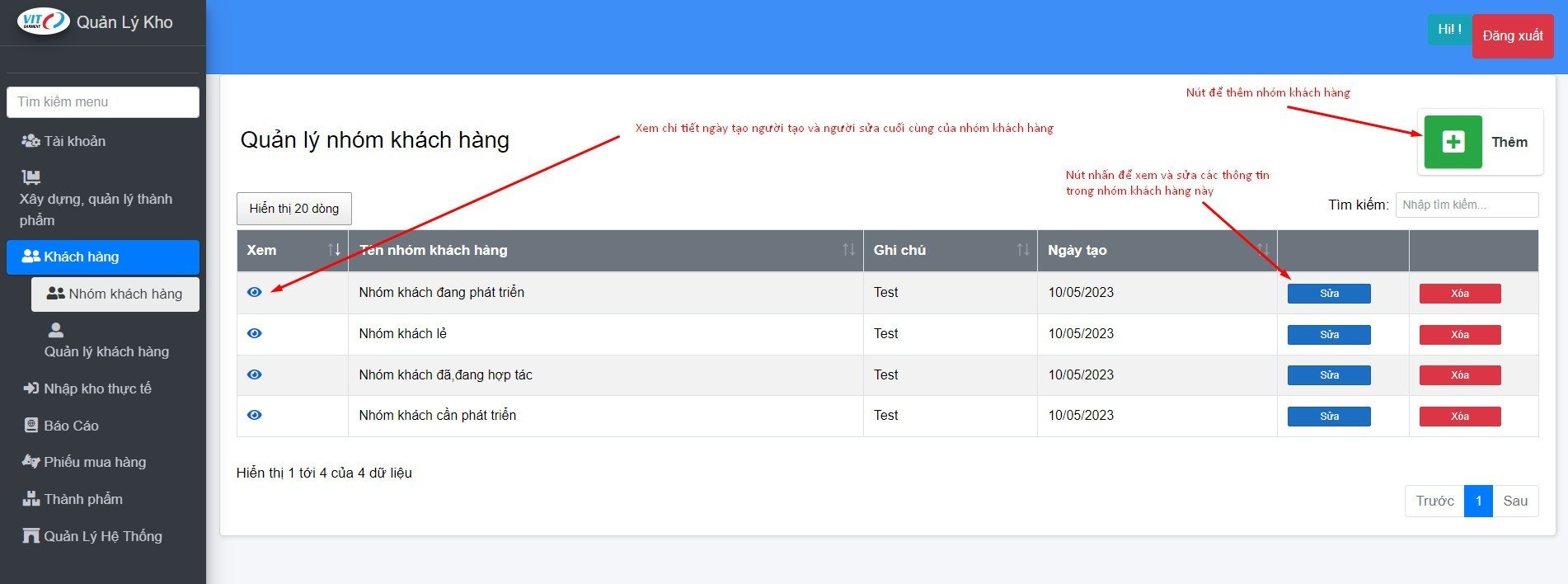The image size is (1568, 584).
Task: Open the Báo Cáo menu
Action: (x=103, y=426)
